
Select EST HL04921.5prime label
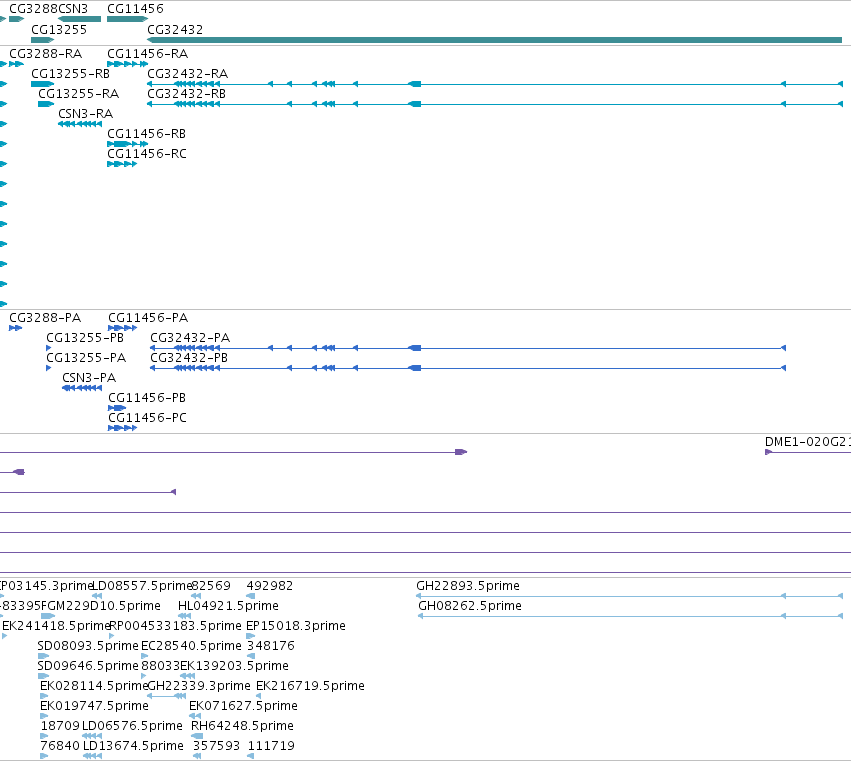point(228,606)
